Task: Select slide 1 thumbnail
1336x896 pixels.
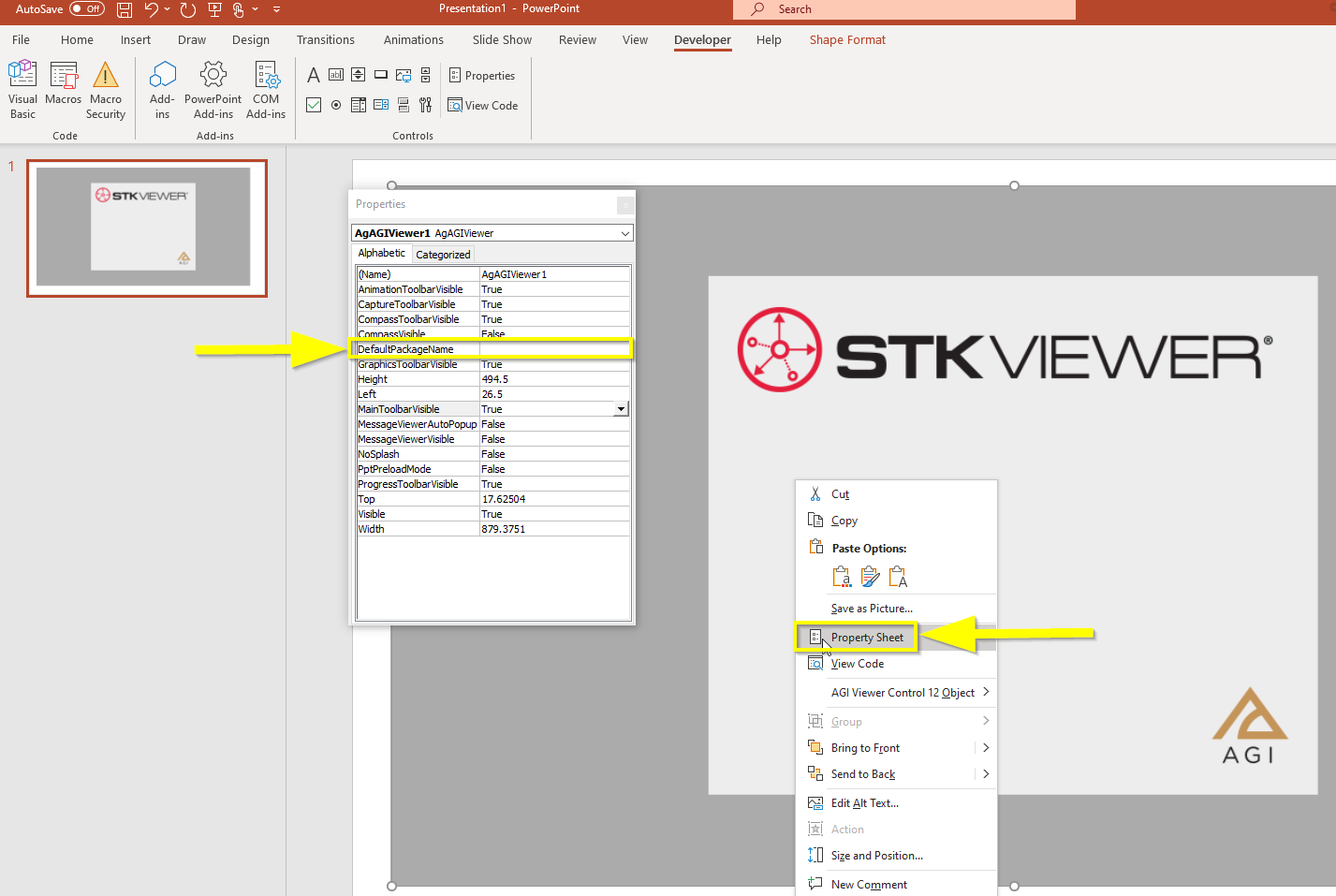Action: click(x=147, y=228)
